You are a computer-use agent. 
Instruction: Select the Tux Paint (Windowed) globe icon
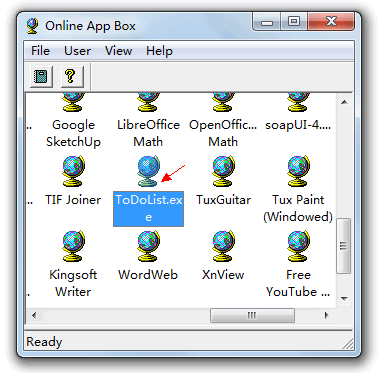click(298, 171)
